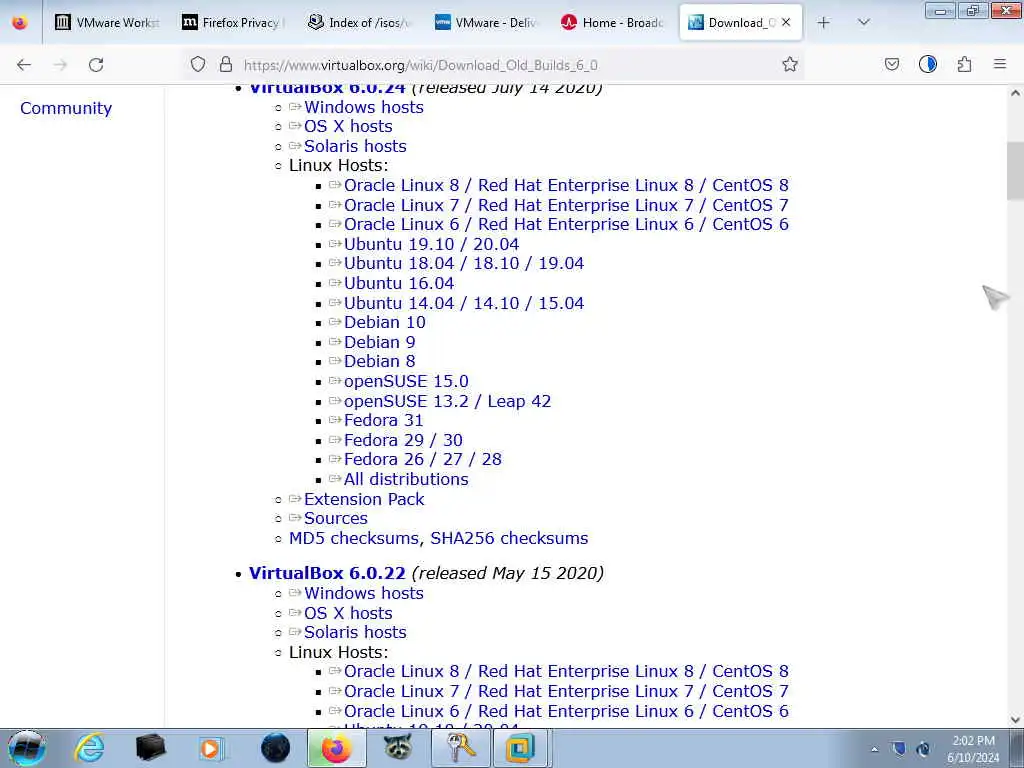Screen dimensions: 1024x768
Task: Switch to the Firefox Privacy tab
Action: (231, 23)
